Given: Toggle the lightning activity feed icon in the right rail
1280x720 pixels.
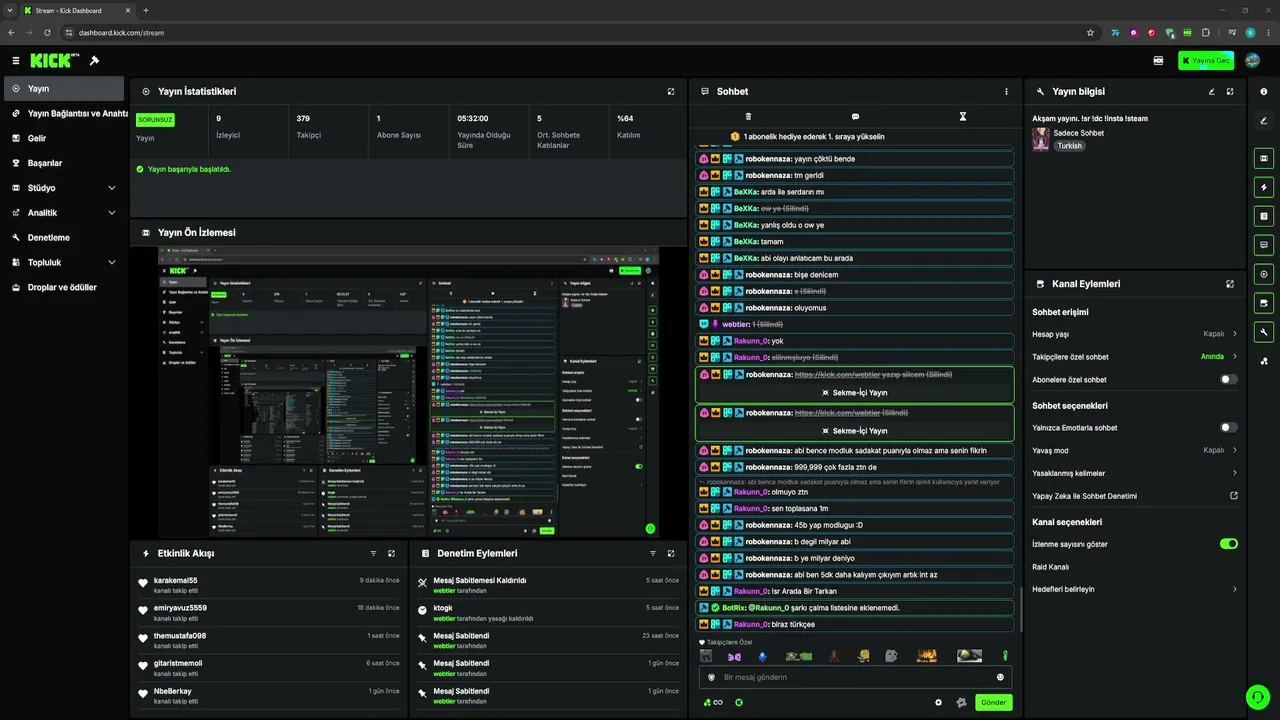Looking at the screenshot, I should click(x=1264, y=187).
